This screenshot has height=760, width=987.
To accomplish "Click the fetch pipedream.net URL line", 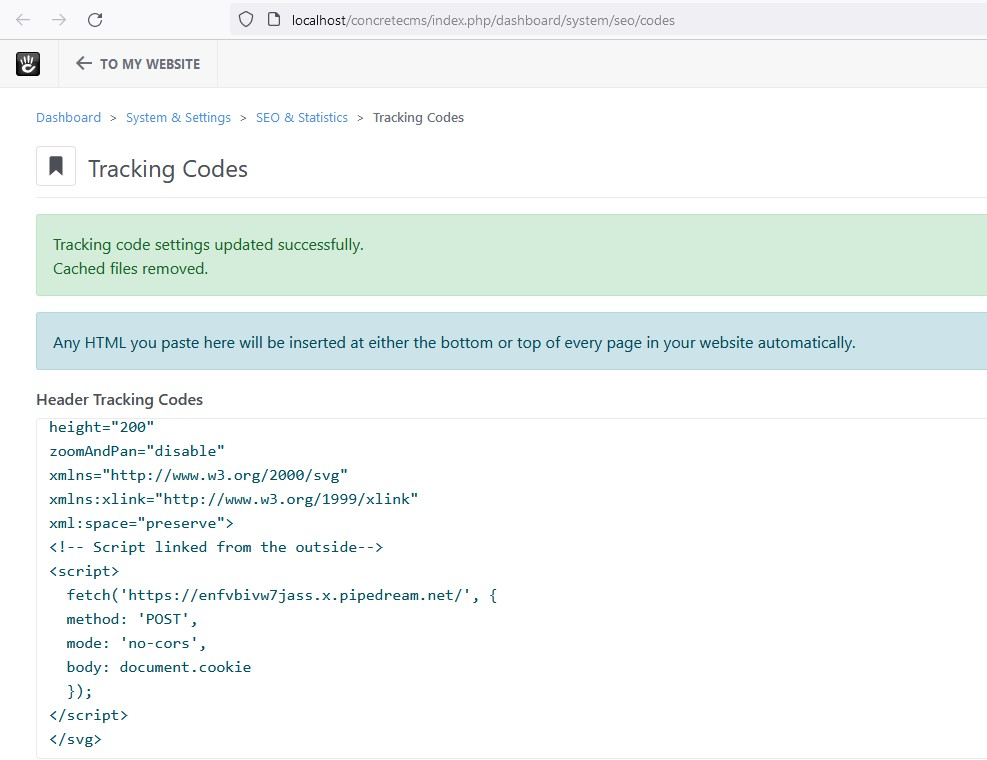I will 281,595.
